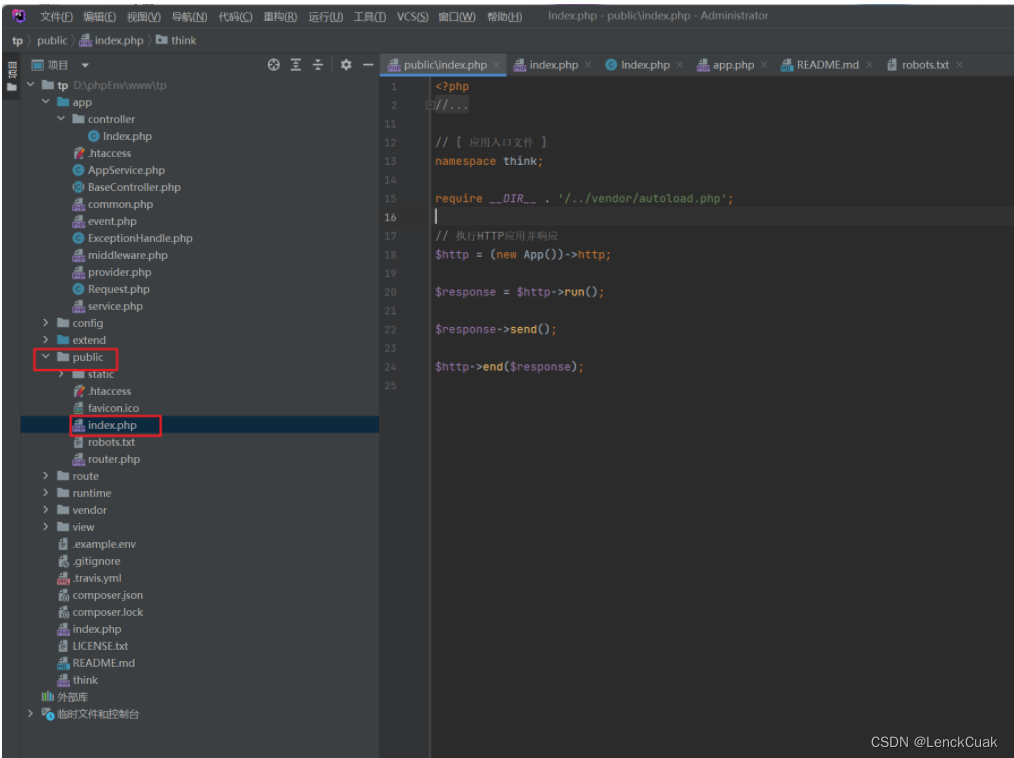This screenshot has height=758, width=1014.
Task: Open the File (文件) menu
Action: pyautogui.click(x=56, y=16)
